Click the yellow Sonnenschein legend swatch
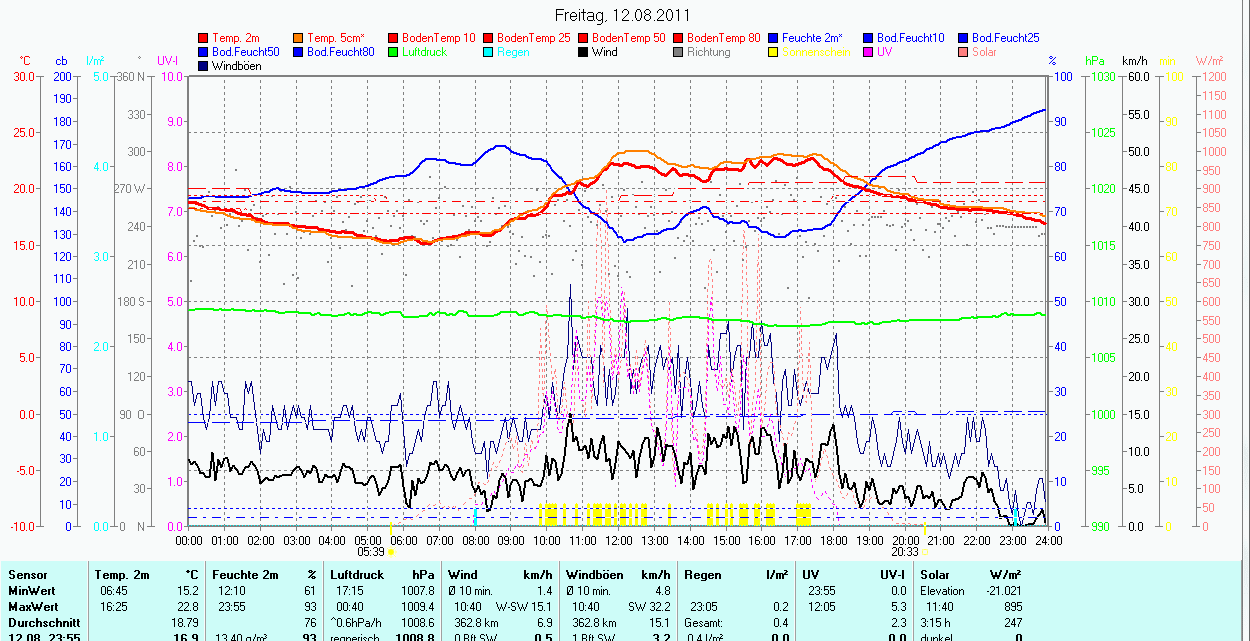Viewport: 1250px width, 641px height. pos(772,52)
